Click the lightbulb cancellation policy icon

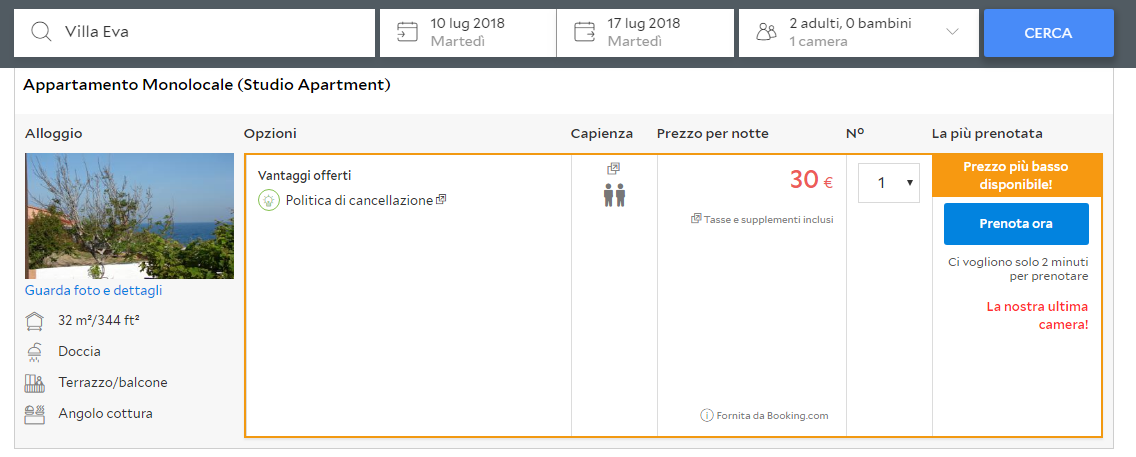coord(268,200)
